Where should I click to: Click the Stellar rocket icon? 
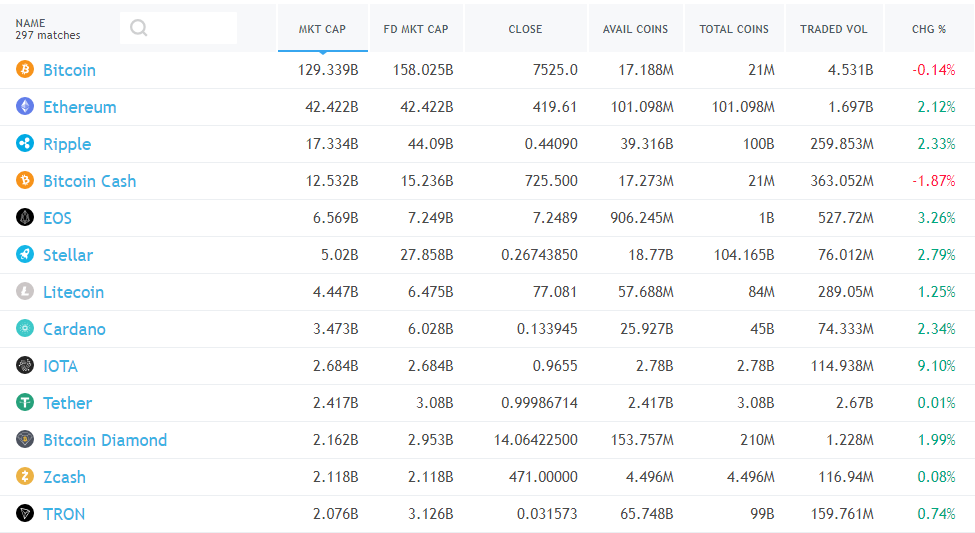(25, 254)
